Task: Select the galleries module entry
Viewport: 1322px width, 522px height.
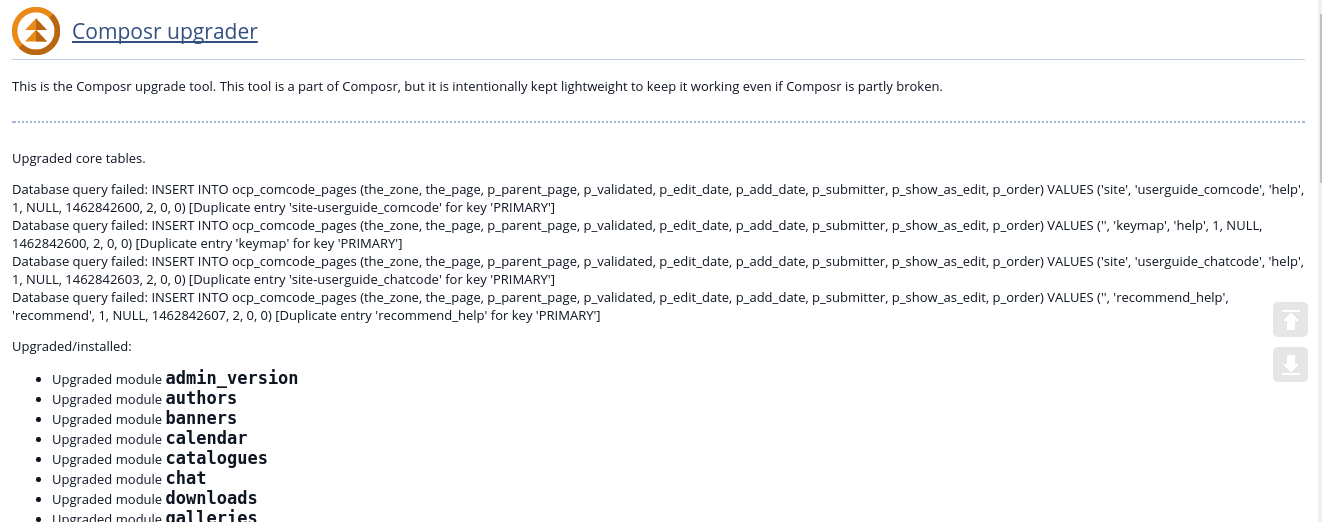Action: click(x=155, y=516)
